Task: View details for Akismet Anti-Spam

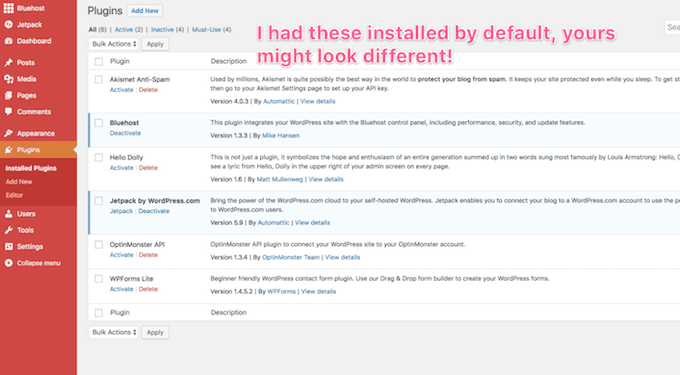Action: (x=318, y=101)
